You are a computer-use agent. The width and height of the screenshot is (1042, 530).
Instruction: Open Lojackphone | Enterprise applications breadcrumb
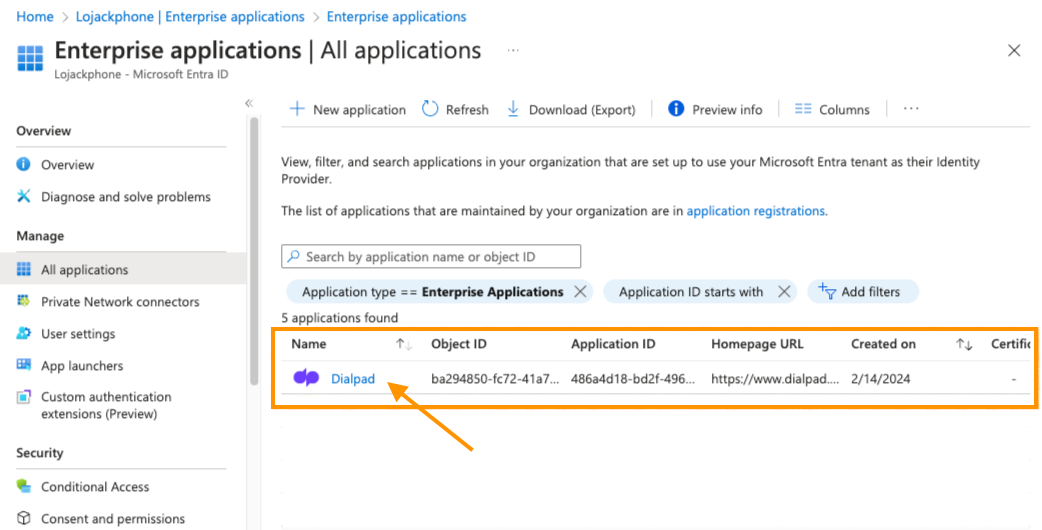click(190, 17)
